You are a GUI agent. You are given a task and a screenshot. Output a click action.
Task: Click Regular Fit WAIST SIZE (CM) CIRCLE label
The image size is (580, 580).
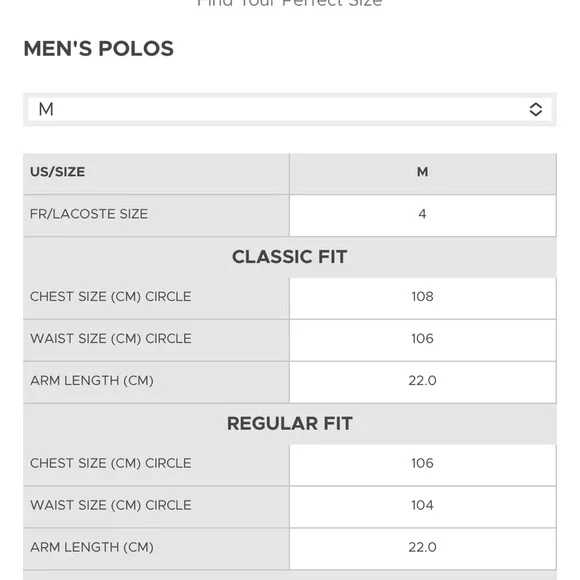point(111,505)
